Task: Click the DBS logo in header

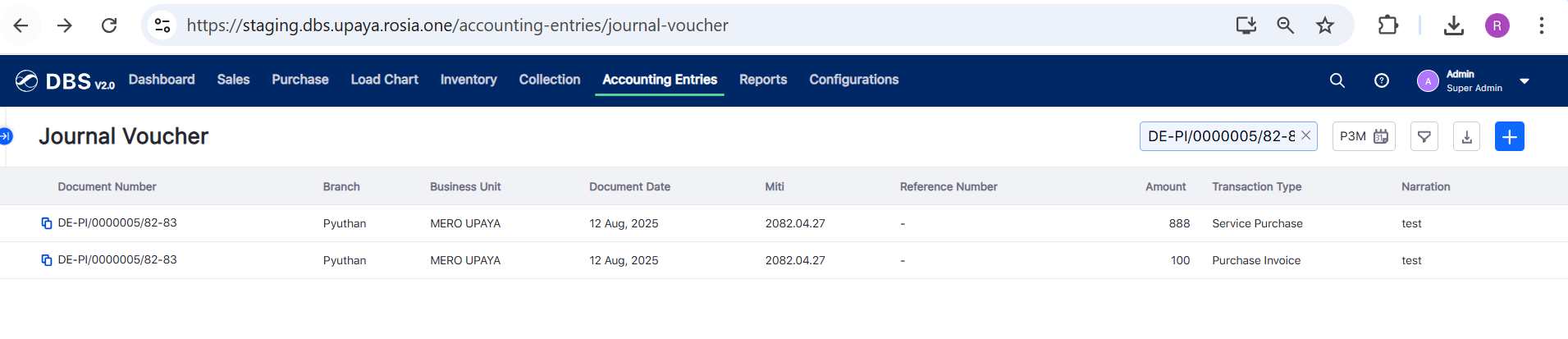Action: pyautogui.click(x=65, y=81)
